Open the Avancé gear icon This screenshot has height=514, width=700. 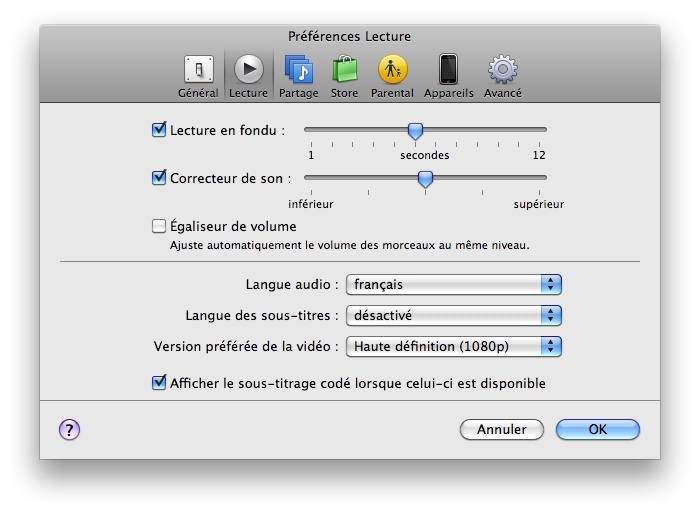point(502,70)
